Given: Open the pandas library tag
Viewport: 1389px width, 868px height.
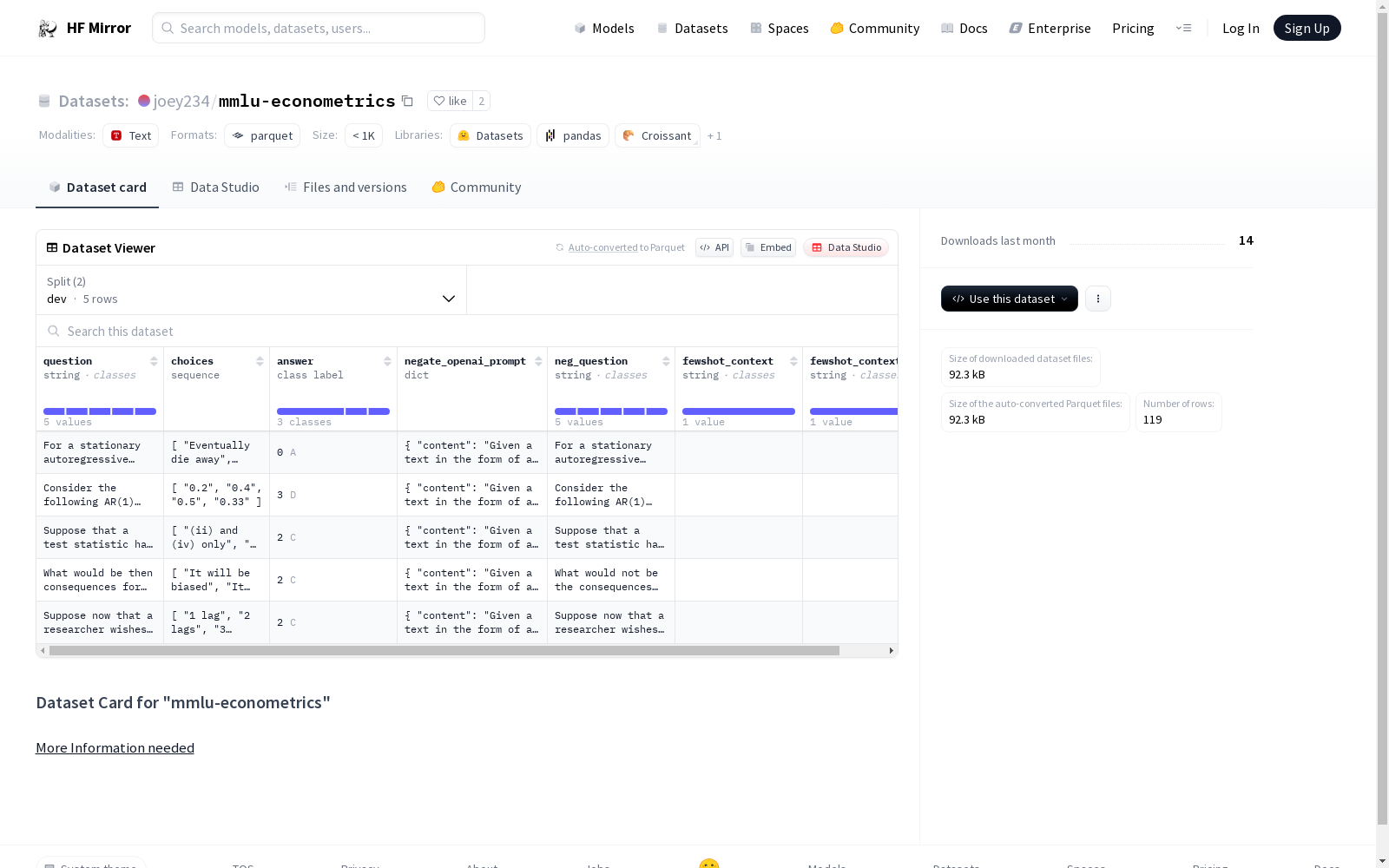Looking at the screenshot, I should point(573,135).
